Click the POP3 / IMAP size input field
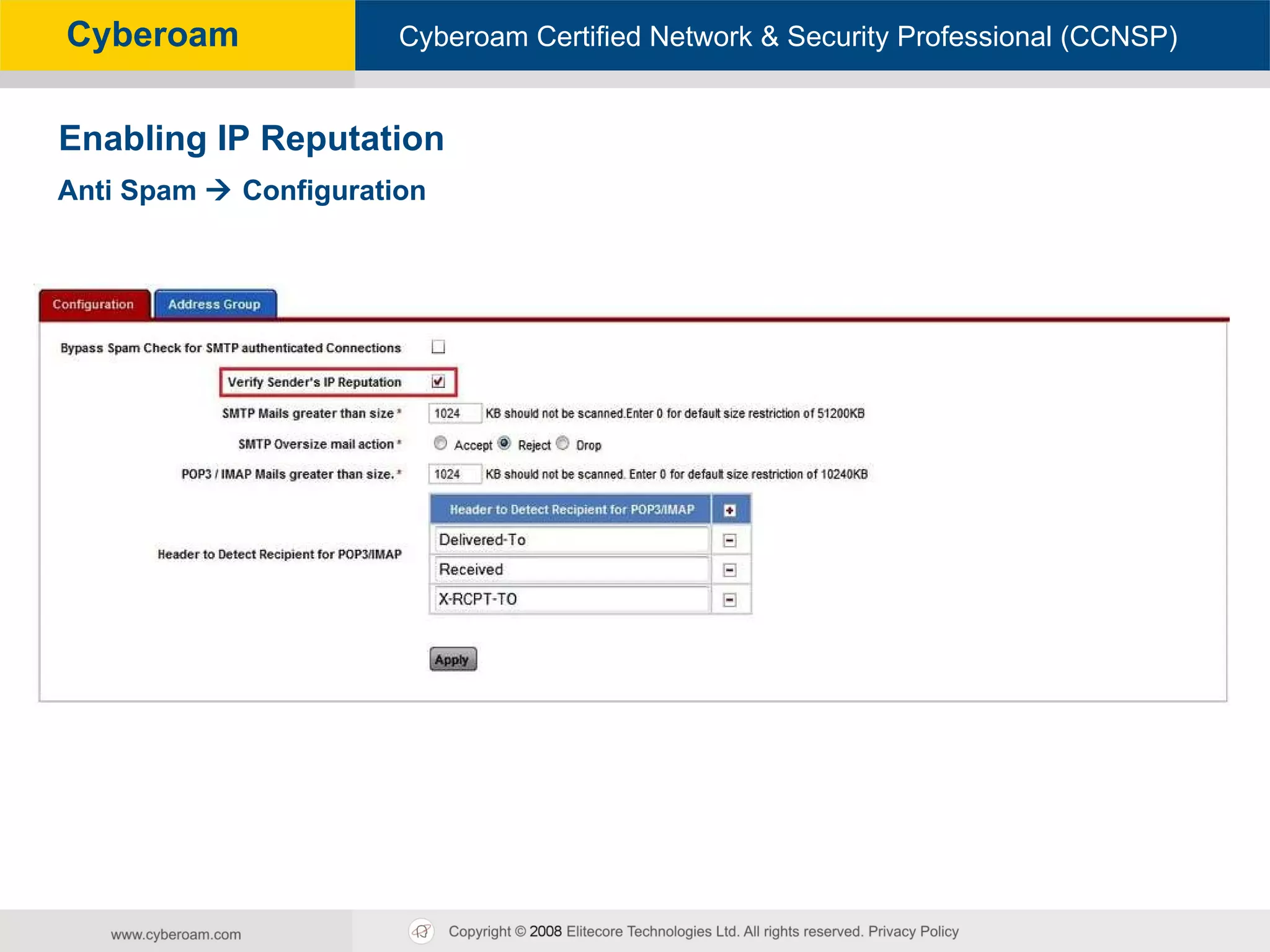1270x952 pixels. 455,474
